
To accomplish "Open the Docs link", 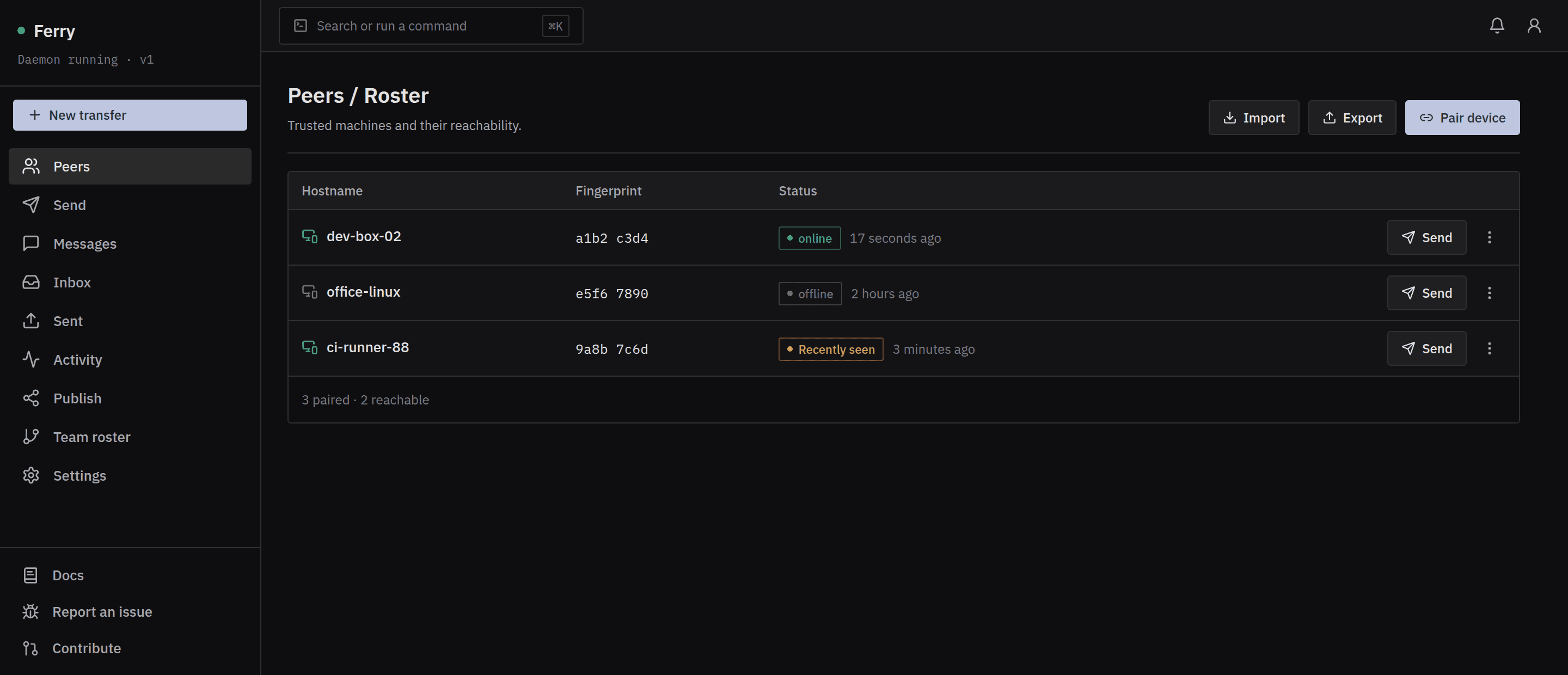I will pos(130,575).
